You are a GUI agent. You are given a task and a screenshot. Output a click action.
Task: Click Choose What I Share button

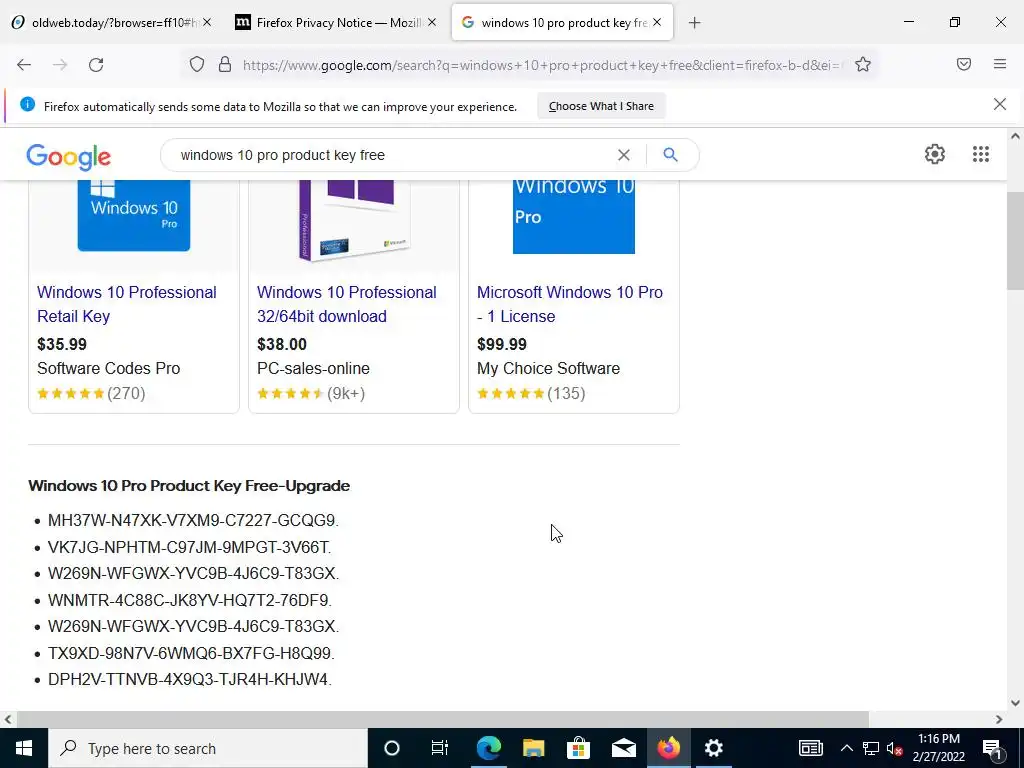[601, 106]
